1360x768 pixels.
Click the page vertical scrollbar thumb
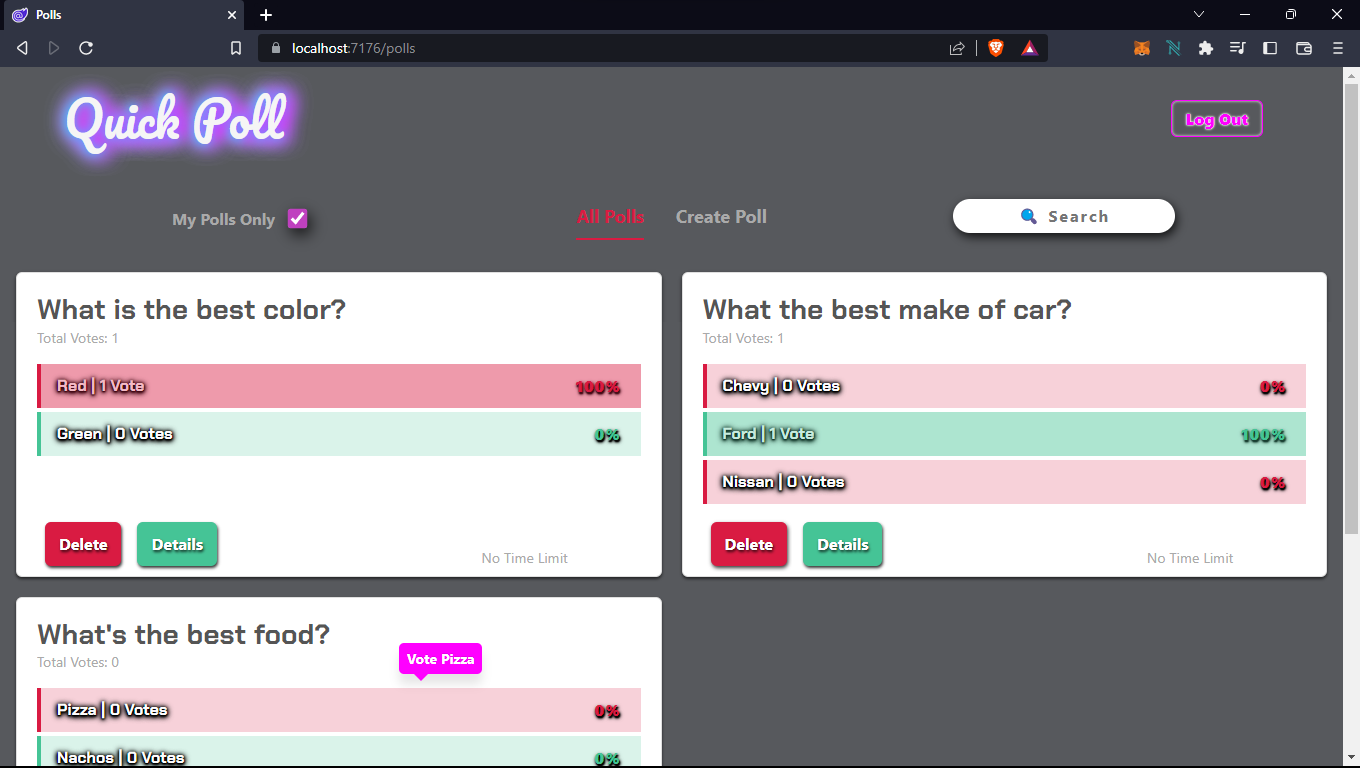tap(1351, 310)
